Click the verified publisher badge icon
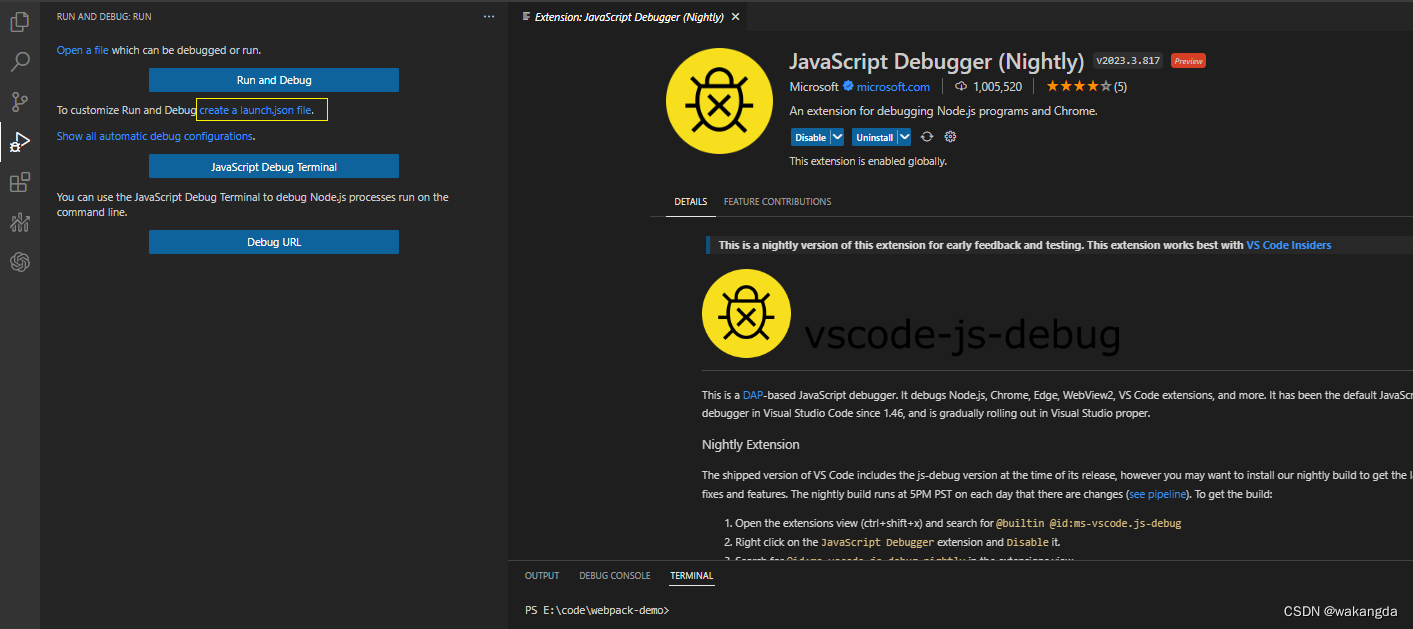This screenshot has height=629, width=1413. tap(847, 86)
